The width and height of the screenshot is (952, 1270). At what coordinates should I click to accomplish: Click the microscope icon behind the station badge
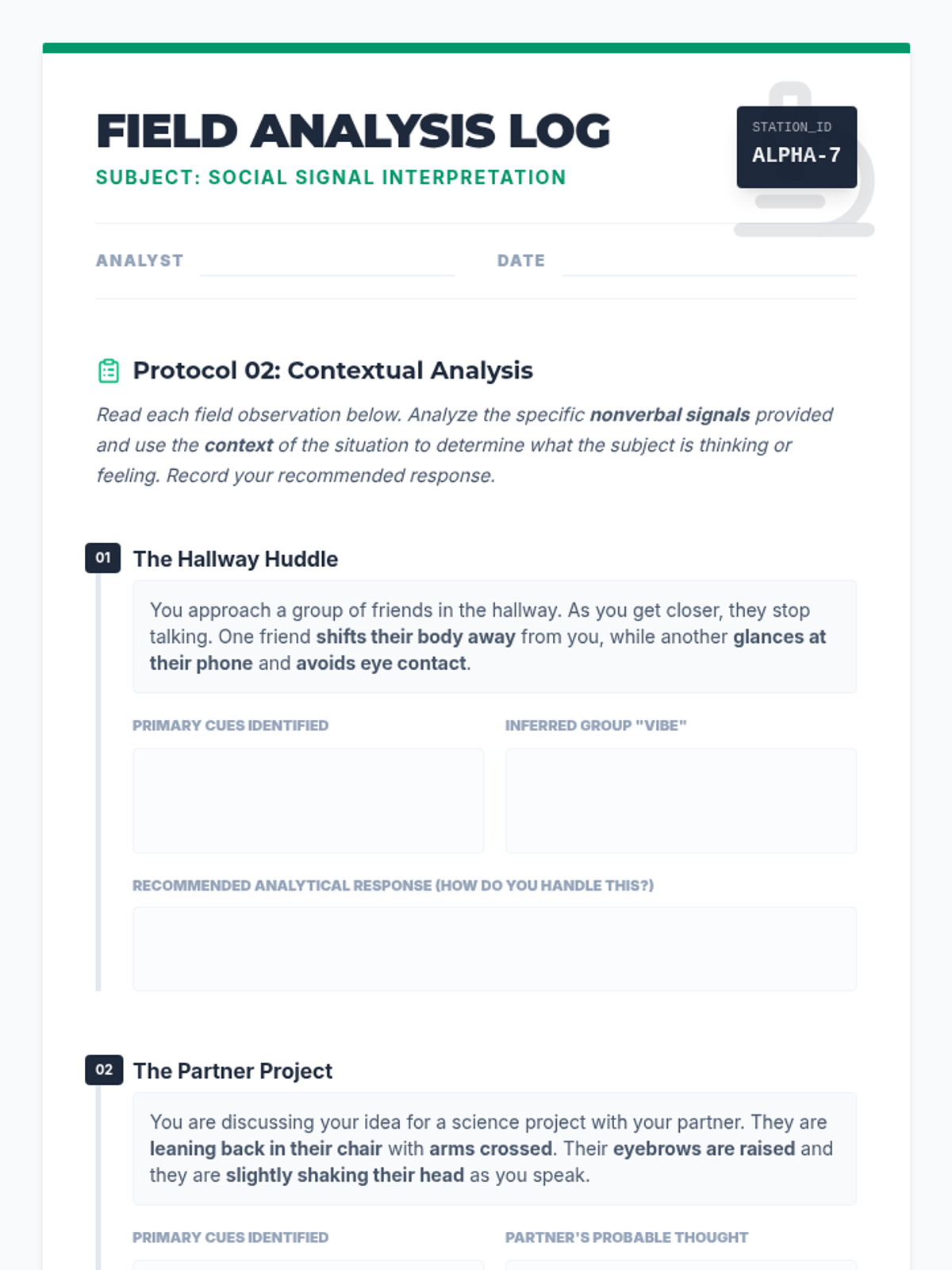[804, 159]
